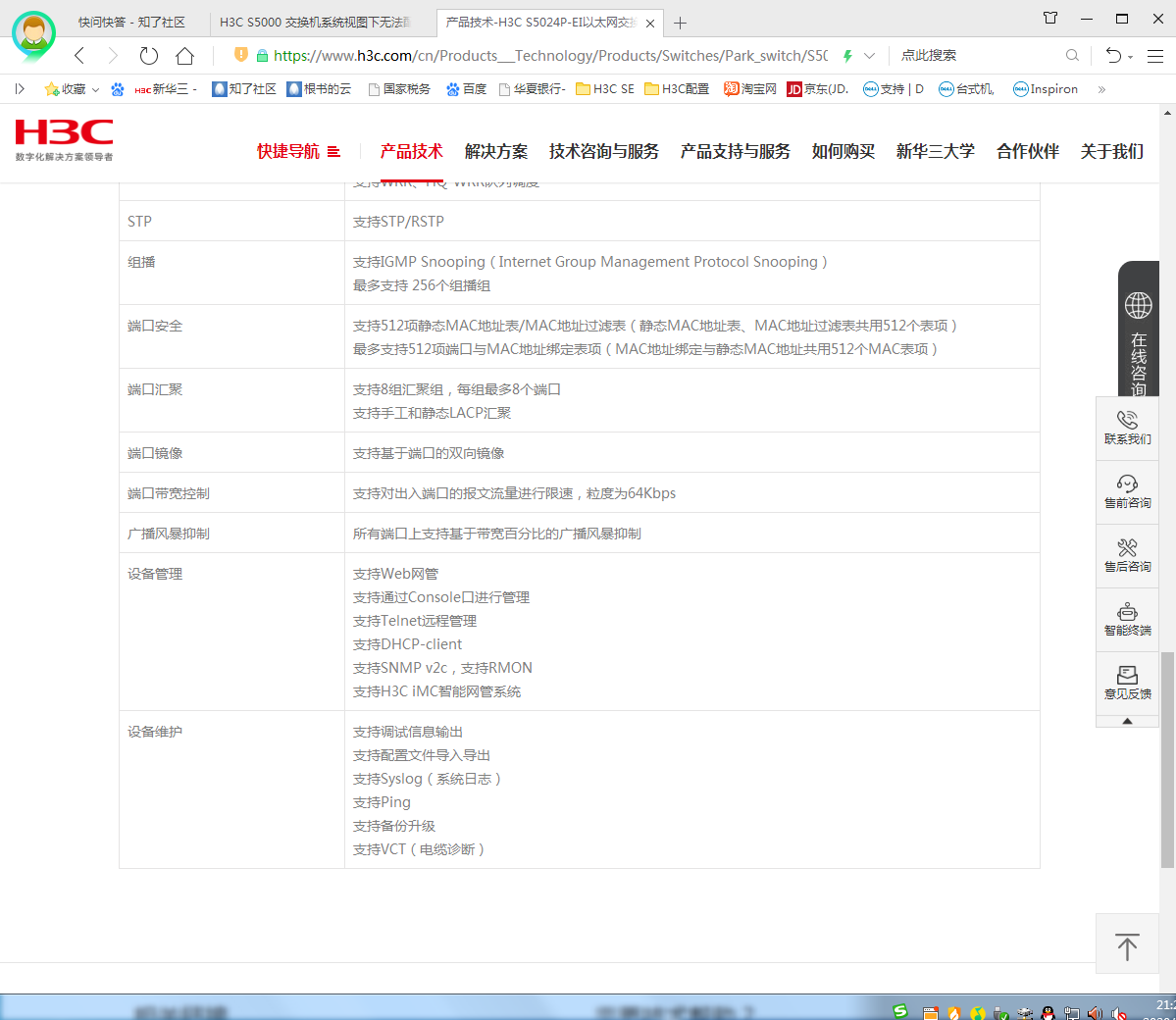Open a new browser tab

pos(680,24)
